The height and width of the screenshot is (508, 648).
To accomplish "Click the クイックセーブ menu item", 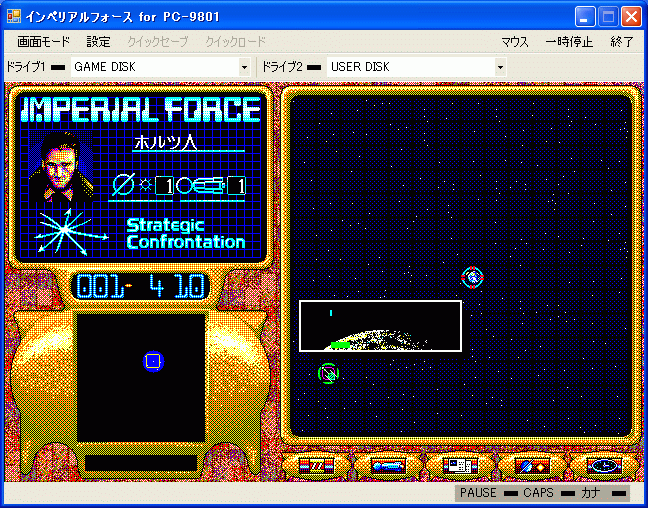I will coord(158,42).
